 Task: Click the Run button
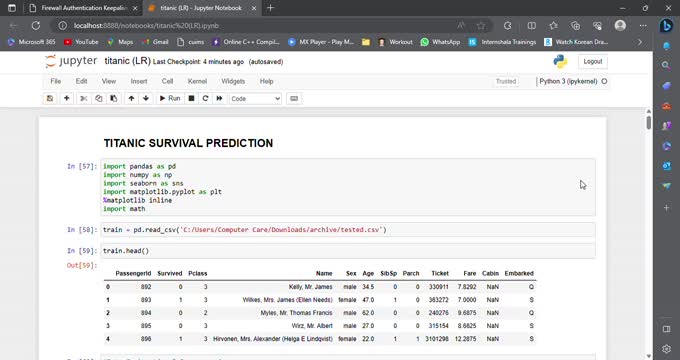point(170,98)
